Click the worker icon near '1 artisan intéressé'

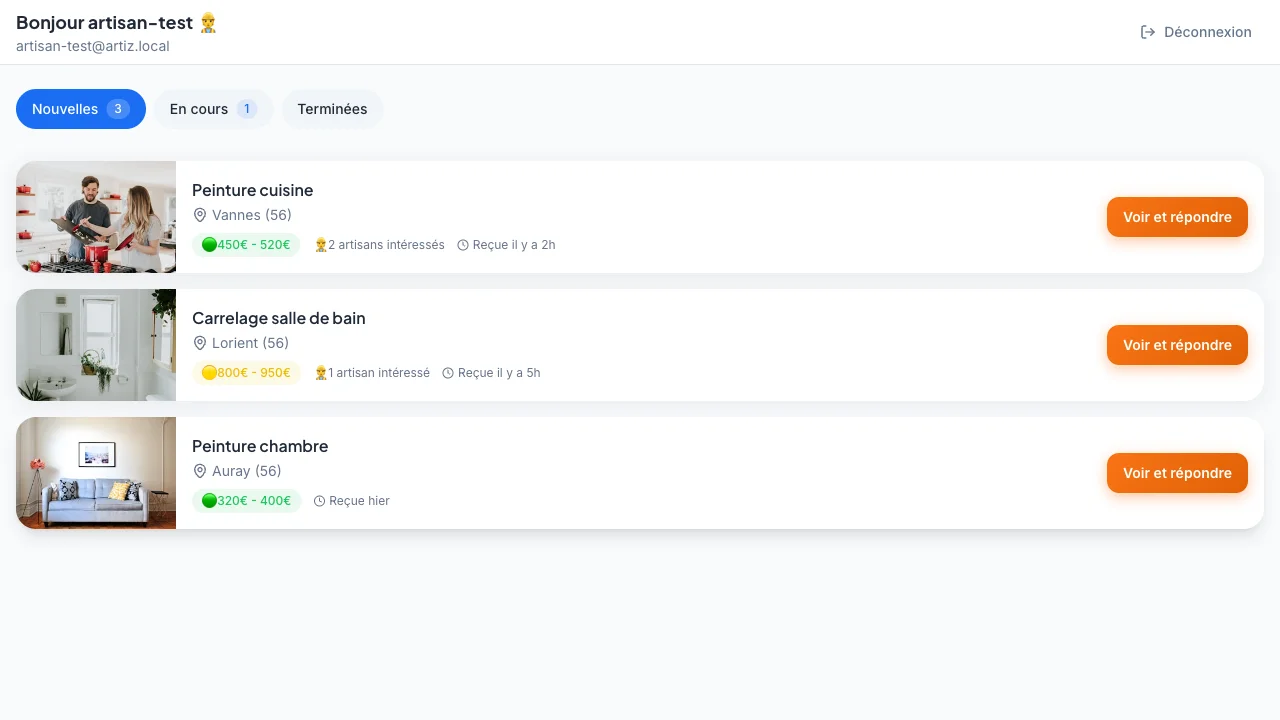click(321, 373)
